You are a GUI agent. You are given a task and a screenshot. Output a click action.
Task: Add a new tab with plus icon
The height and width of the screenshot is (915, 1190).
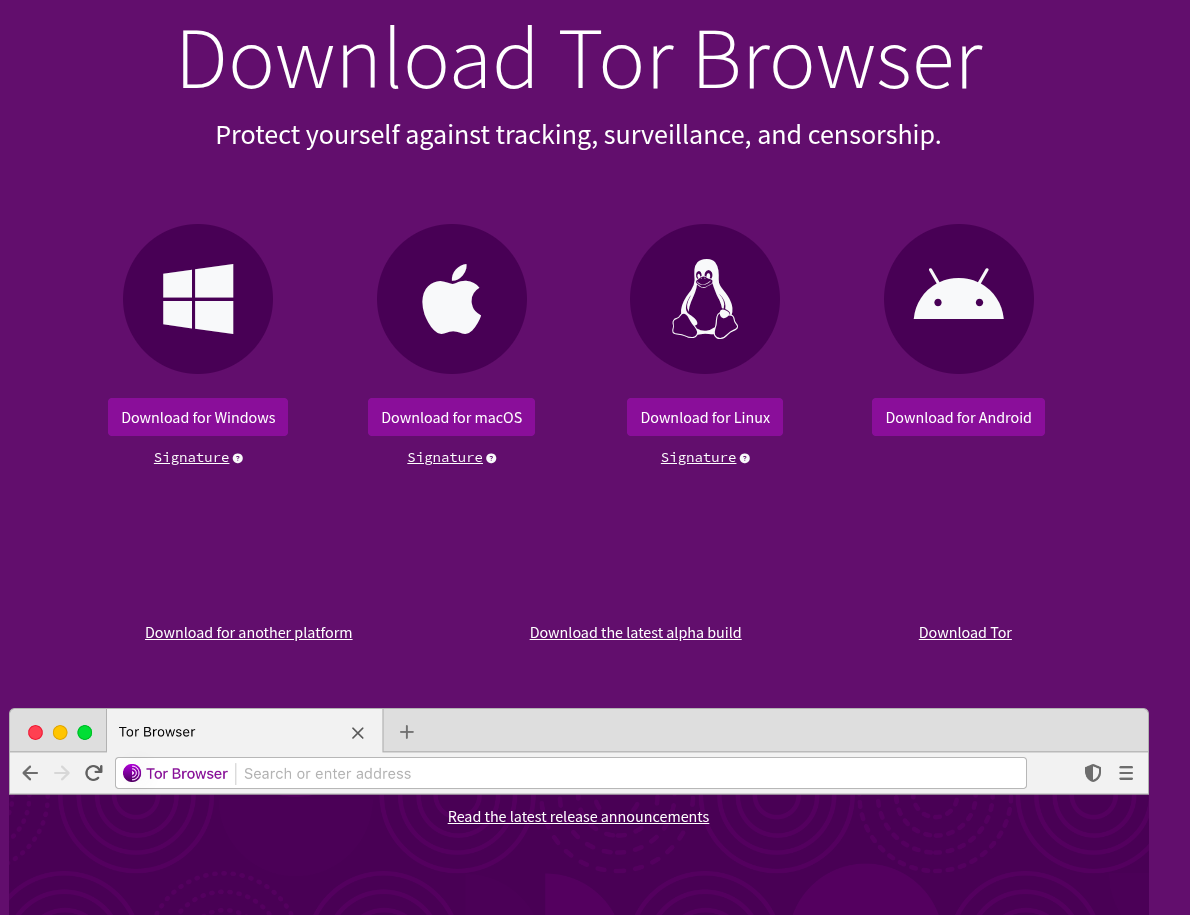coord(407,732)
